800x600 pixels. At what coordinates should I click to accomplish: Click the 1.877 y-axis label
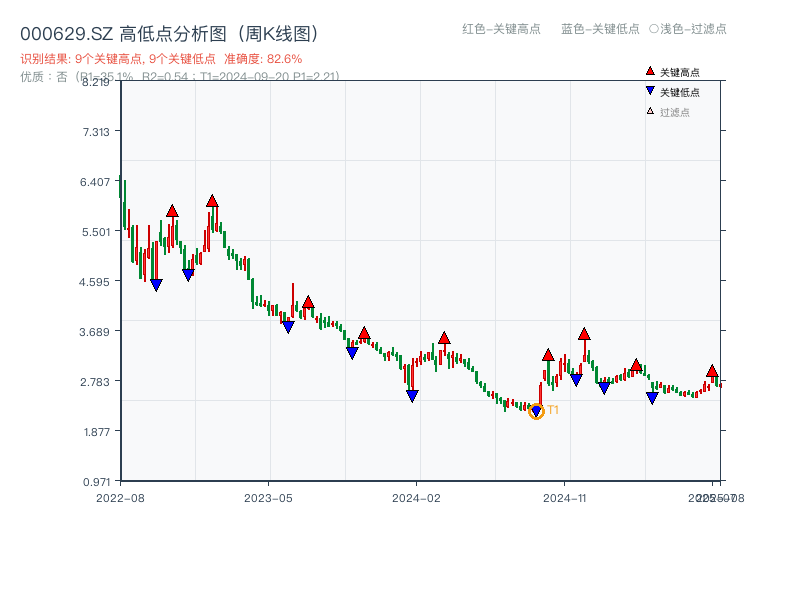click(97, 432)
